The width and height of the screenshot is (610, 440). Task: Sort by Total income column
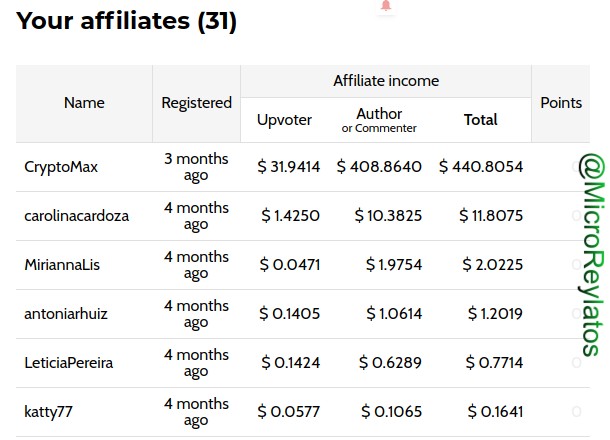(x=480, y=120)
